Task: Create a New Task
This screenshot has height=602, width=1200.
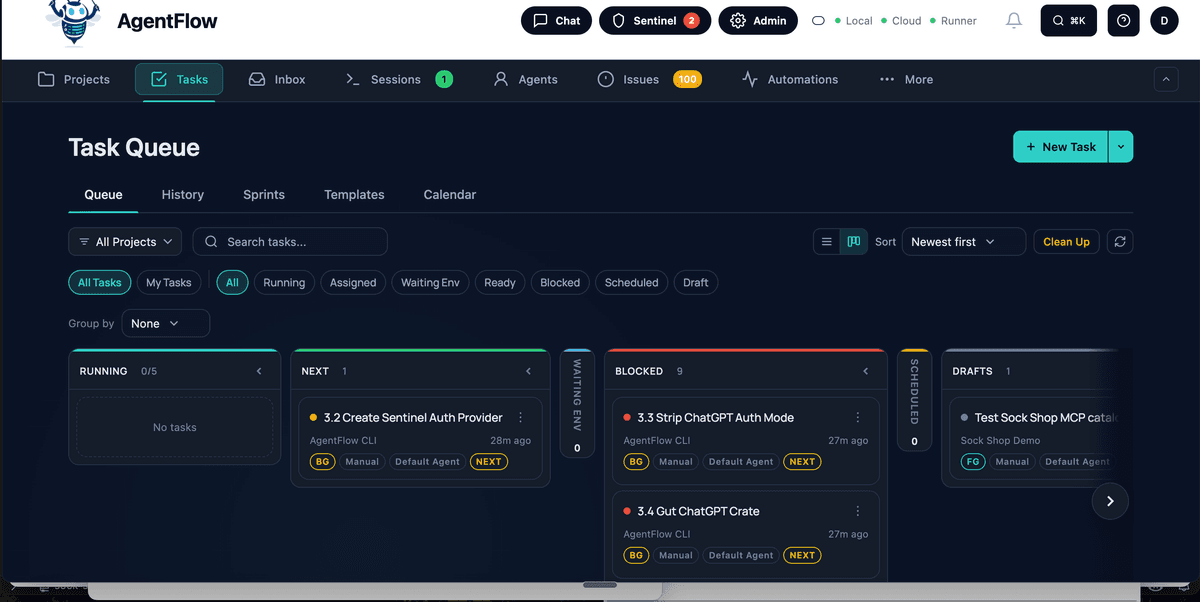Action: 1059,146
